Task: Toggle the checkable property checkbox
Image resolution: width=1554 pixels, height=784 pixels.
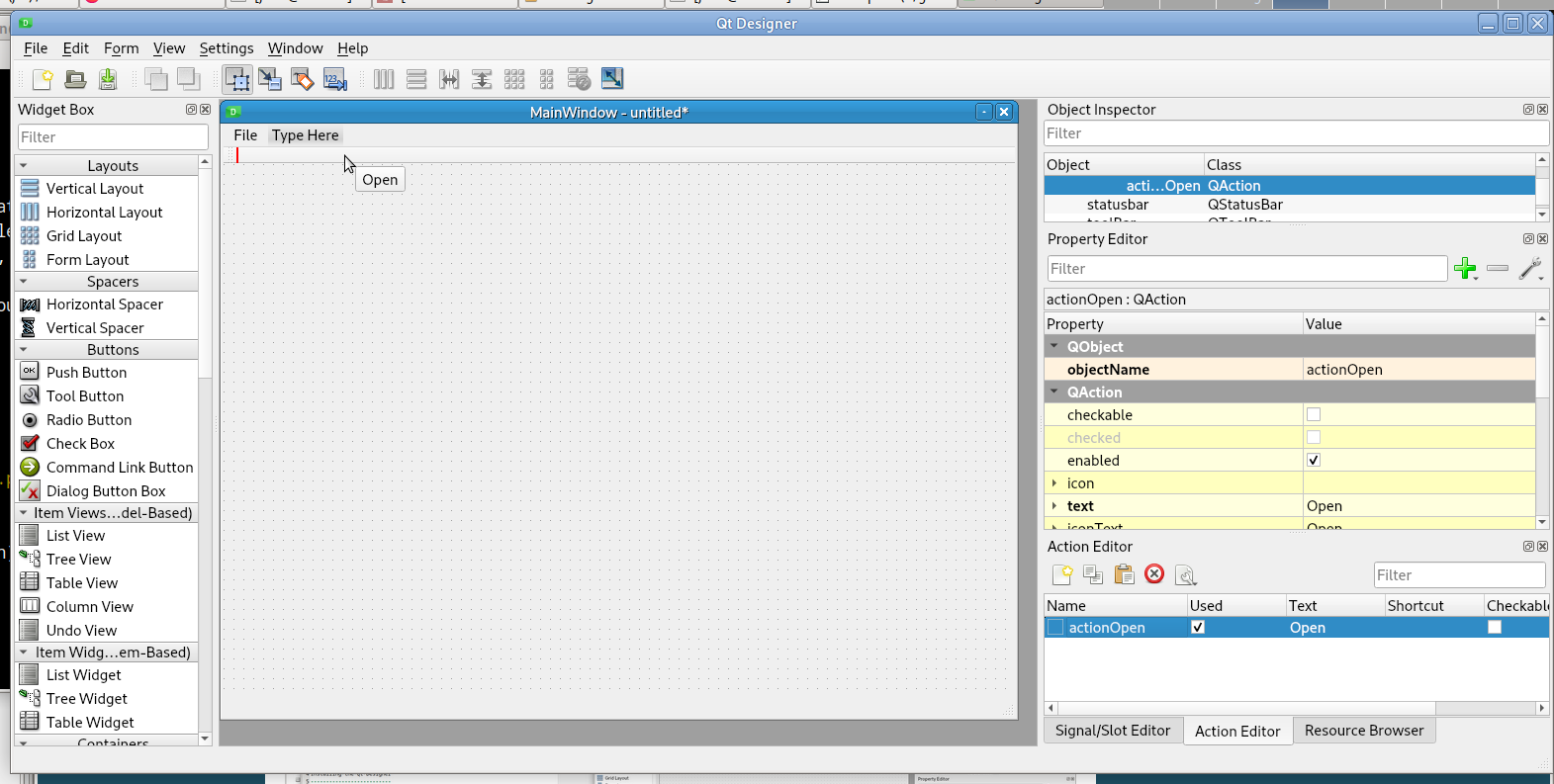Action: tap(1314, 415)
